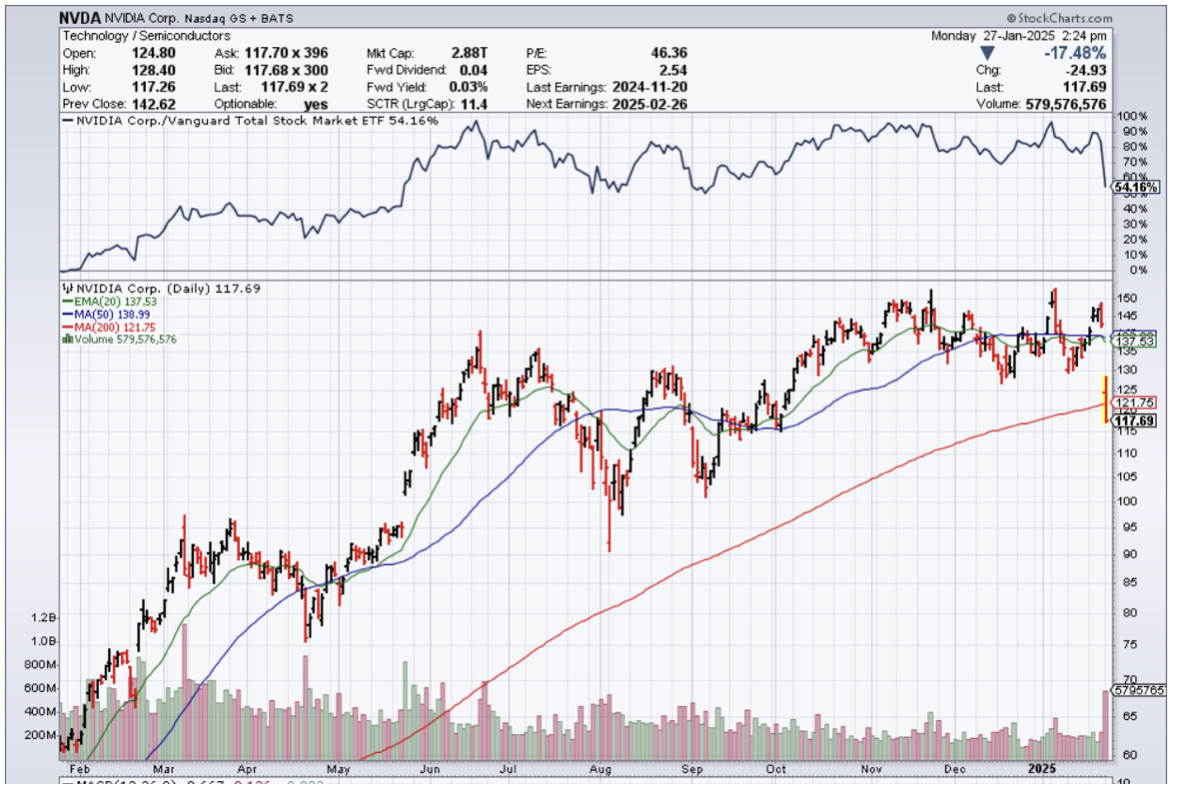Click the black 117.69 last price axis tag
The image size is (1178, 790).
1134,421
